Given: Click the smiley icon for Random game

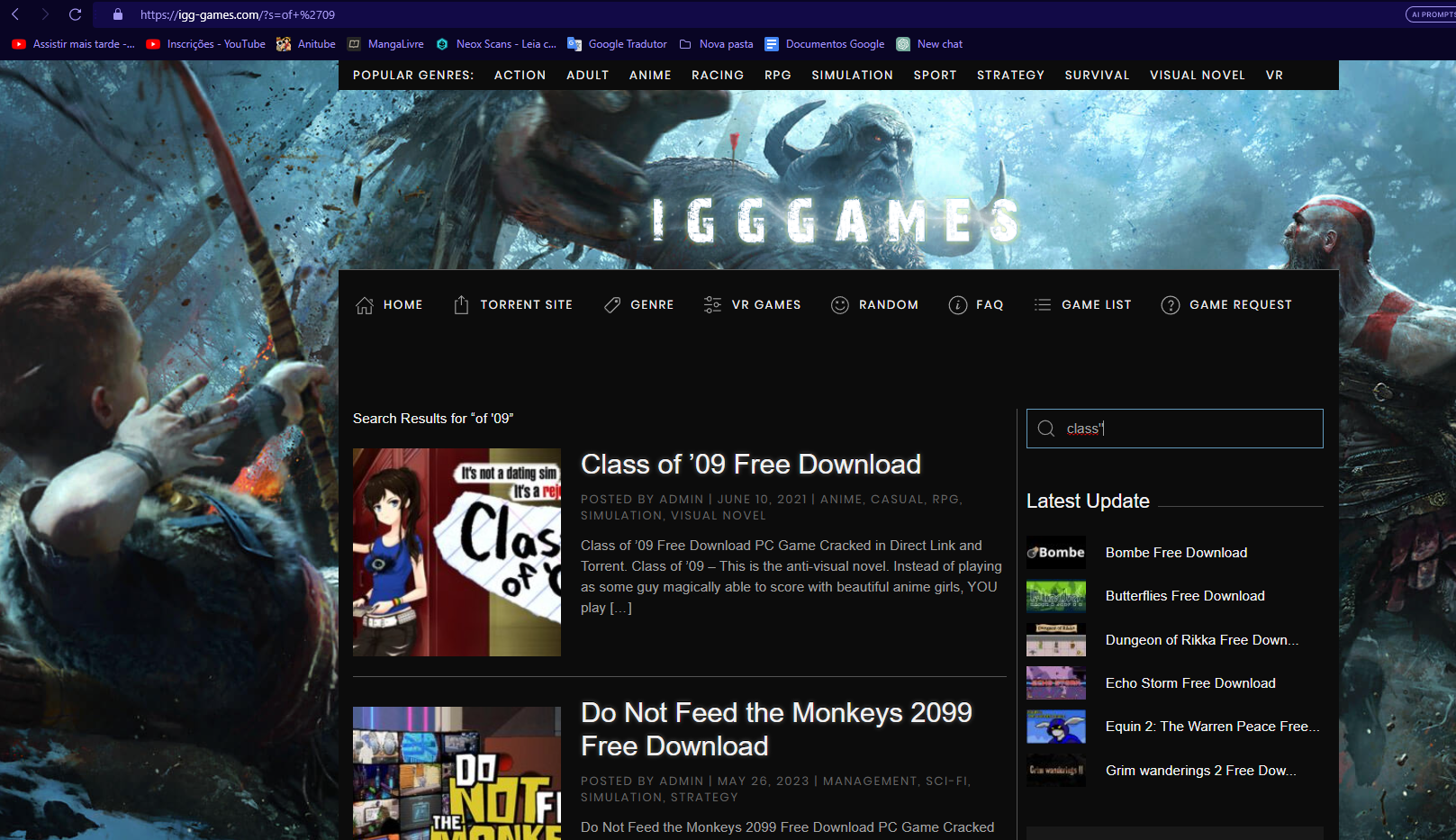Looking at the screenshot, I should 839,304.
